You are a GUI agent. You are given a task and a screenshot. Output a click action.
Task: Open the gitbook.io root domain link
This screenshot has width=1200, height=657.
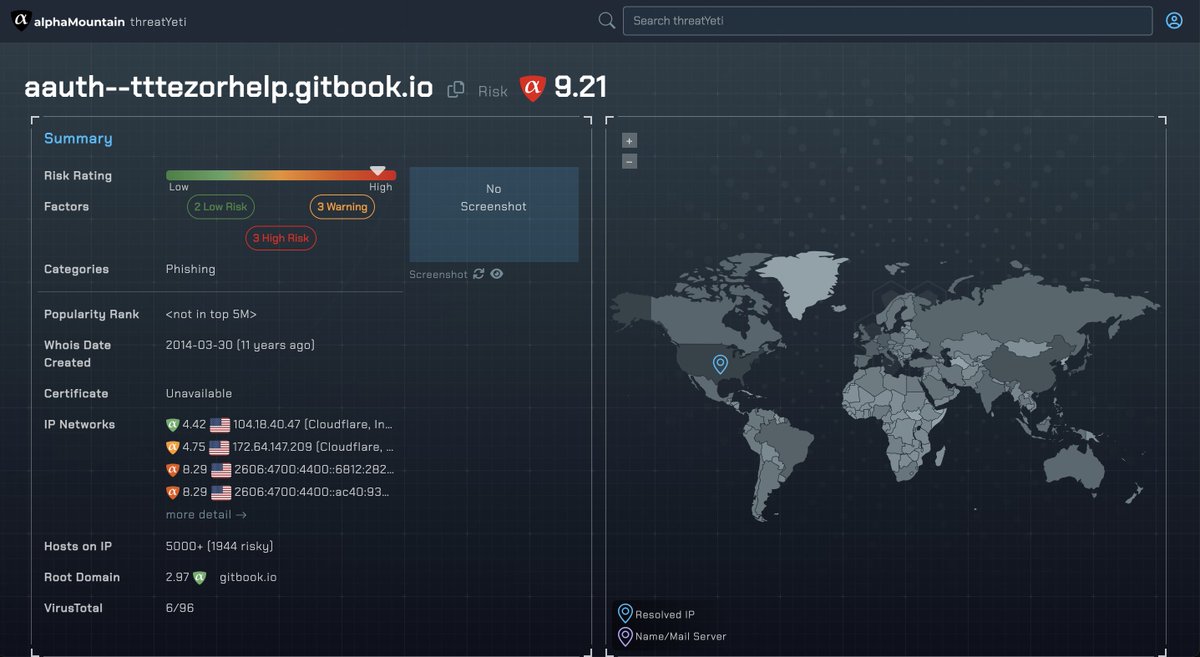click(x=248, y=577)
